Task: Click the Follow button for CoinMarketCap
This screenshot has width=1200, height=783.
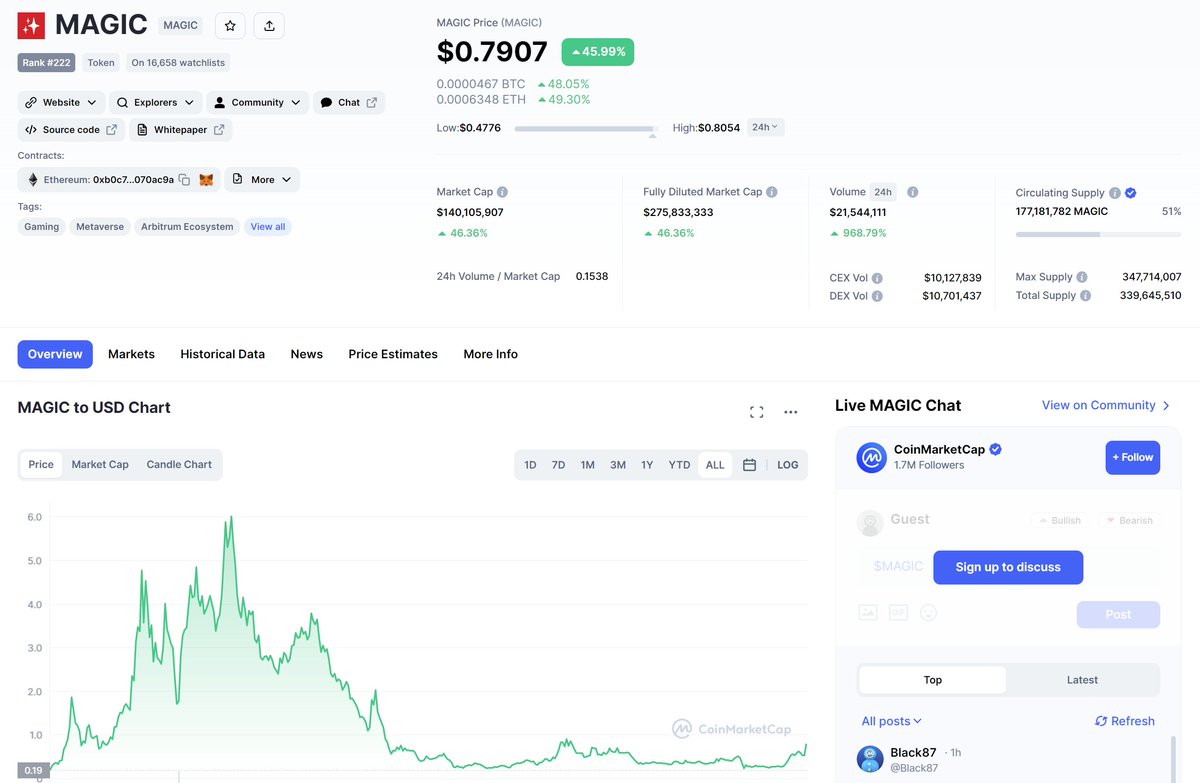Action: tap(1132, 457)
